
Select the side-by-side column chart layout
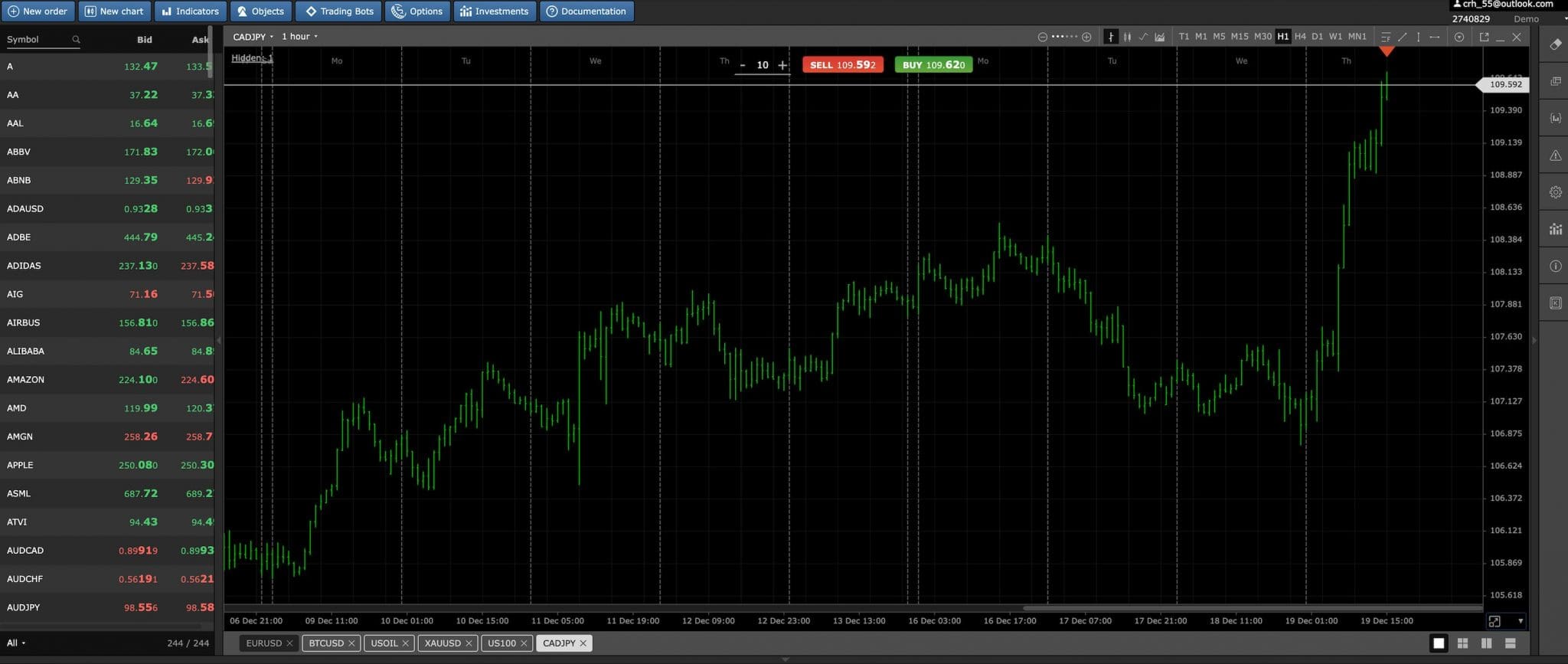pos(1486,643)
